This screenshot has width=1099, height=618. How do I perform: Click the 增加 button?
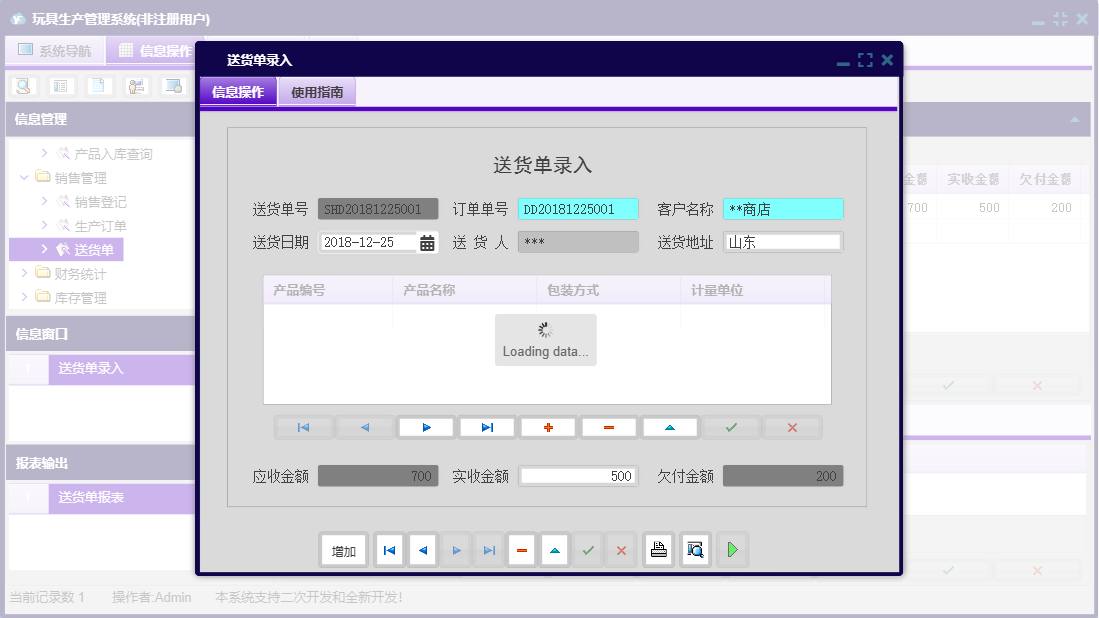(x=343, y=549)
